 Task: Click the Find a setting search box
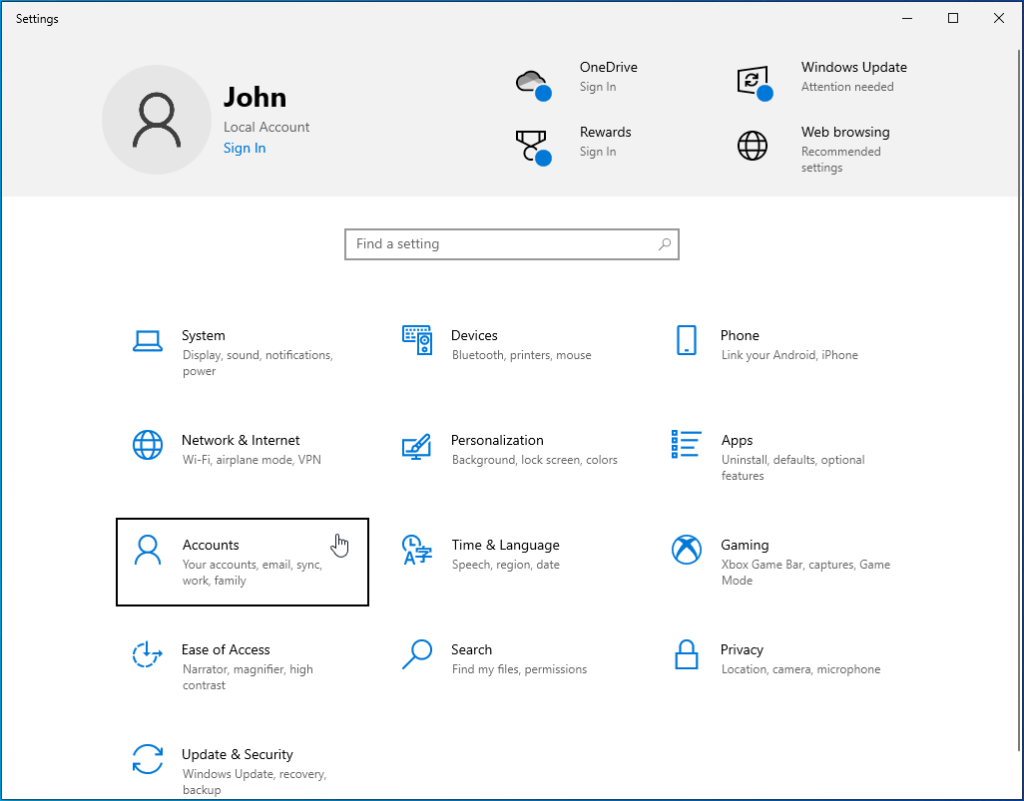512,244
